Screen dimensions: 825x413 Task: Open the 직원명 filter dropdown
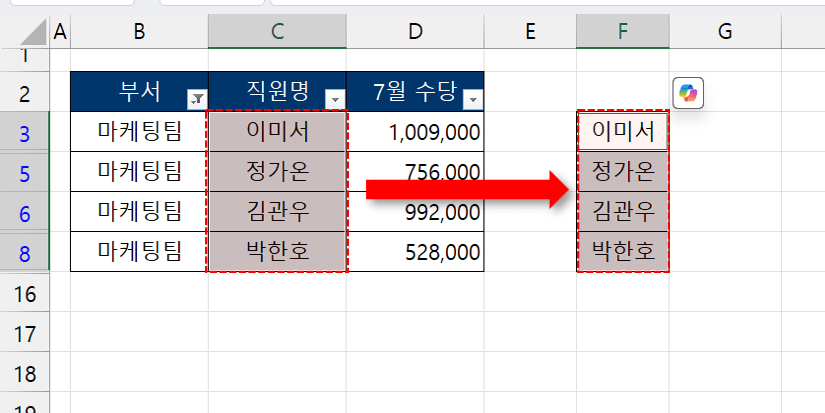pos(335,99)
